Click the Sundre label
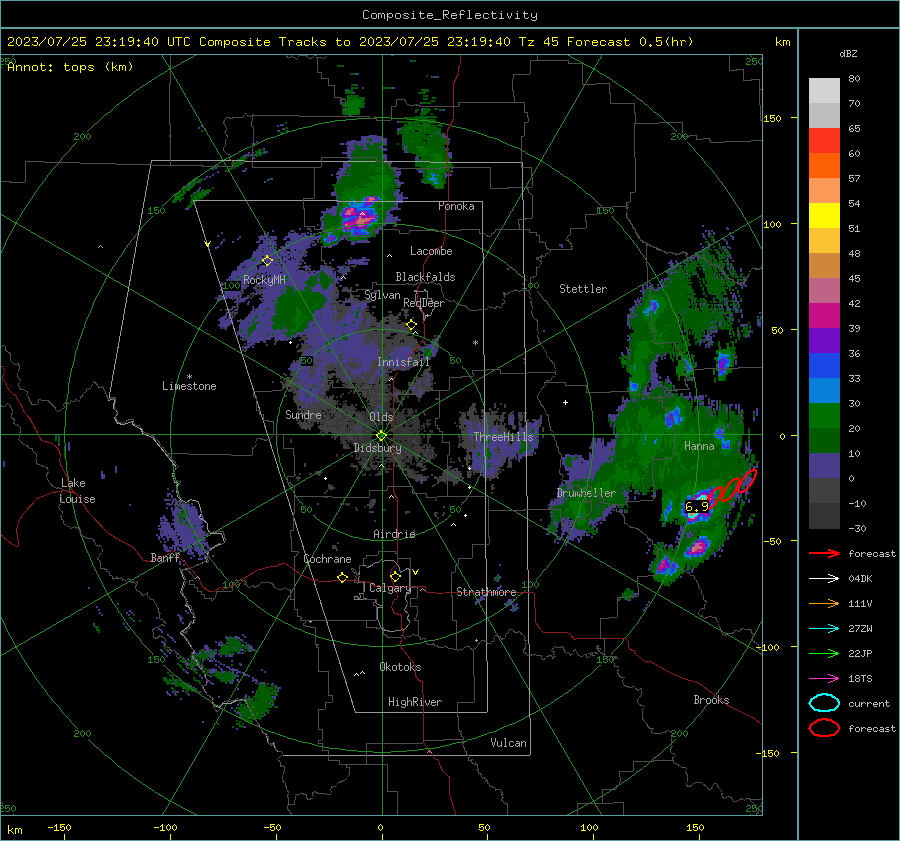 (303, 414)
